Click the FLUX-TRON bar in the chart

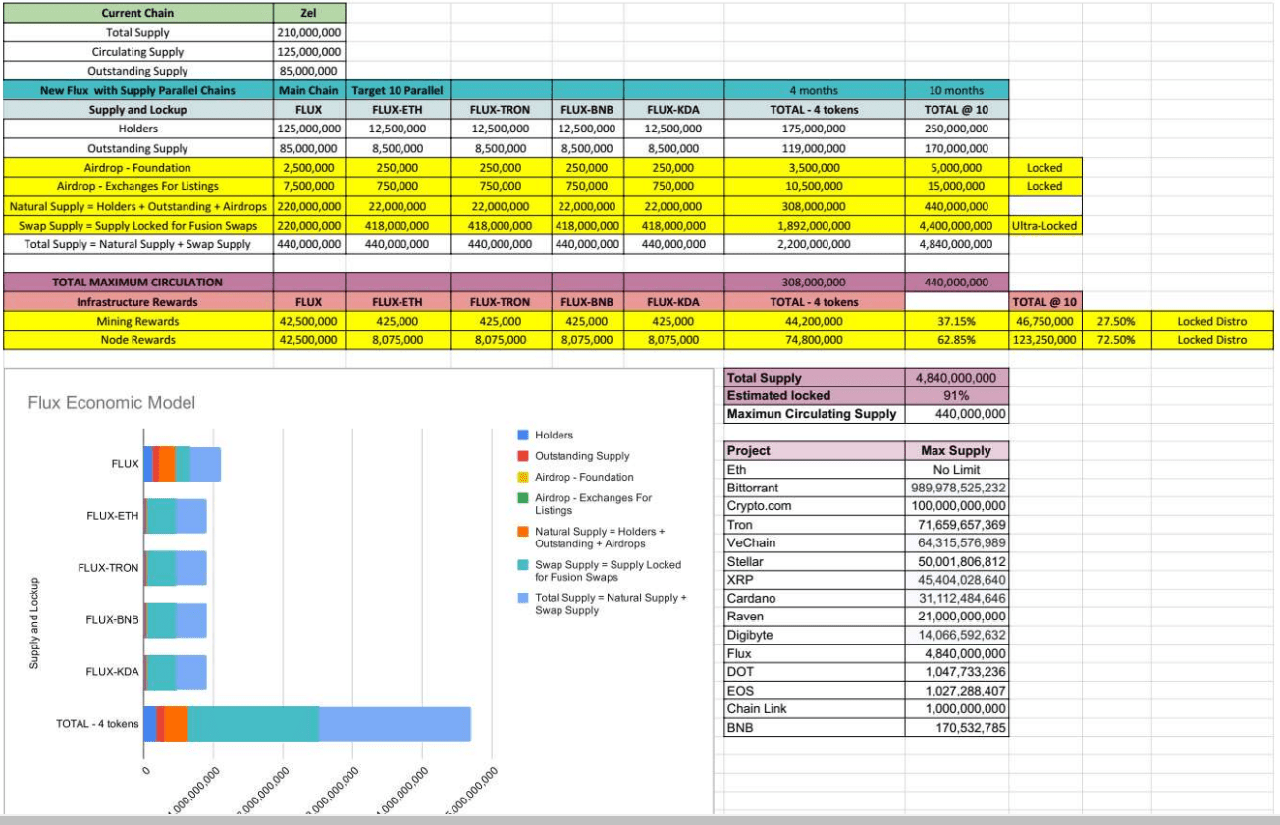tap(175, 568)
